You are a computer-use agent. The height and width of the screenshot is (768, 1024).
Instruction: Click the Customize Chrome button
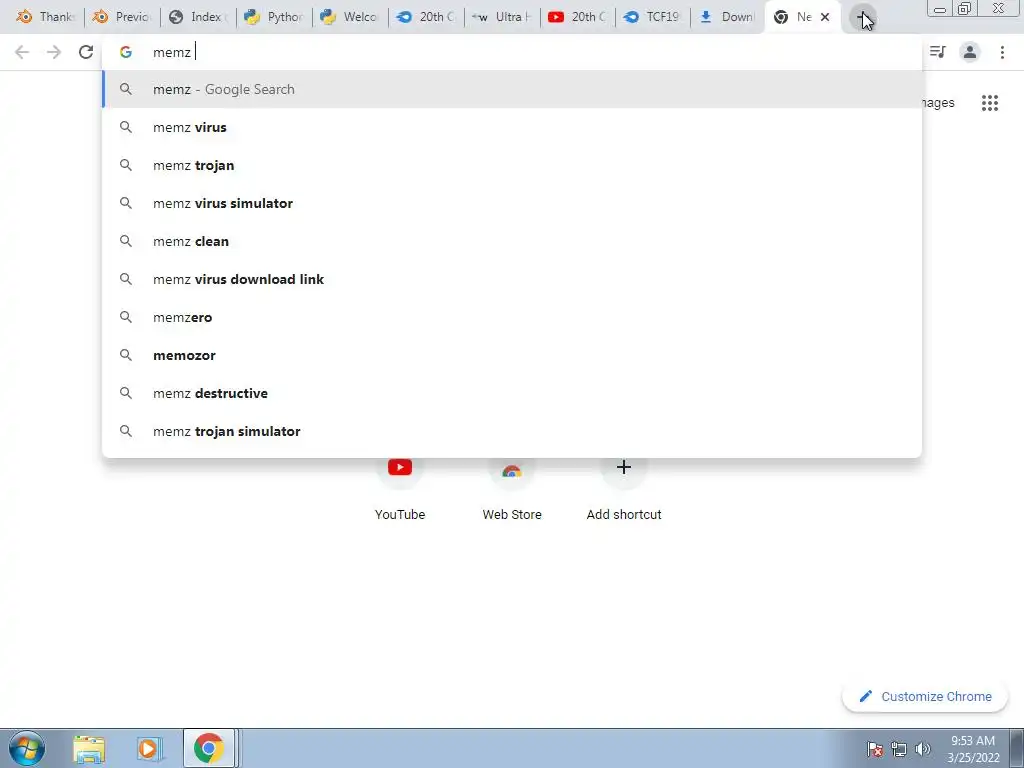point(925,696)
